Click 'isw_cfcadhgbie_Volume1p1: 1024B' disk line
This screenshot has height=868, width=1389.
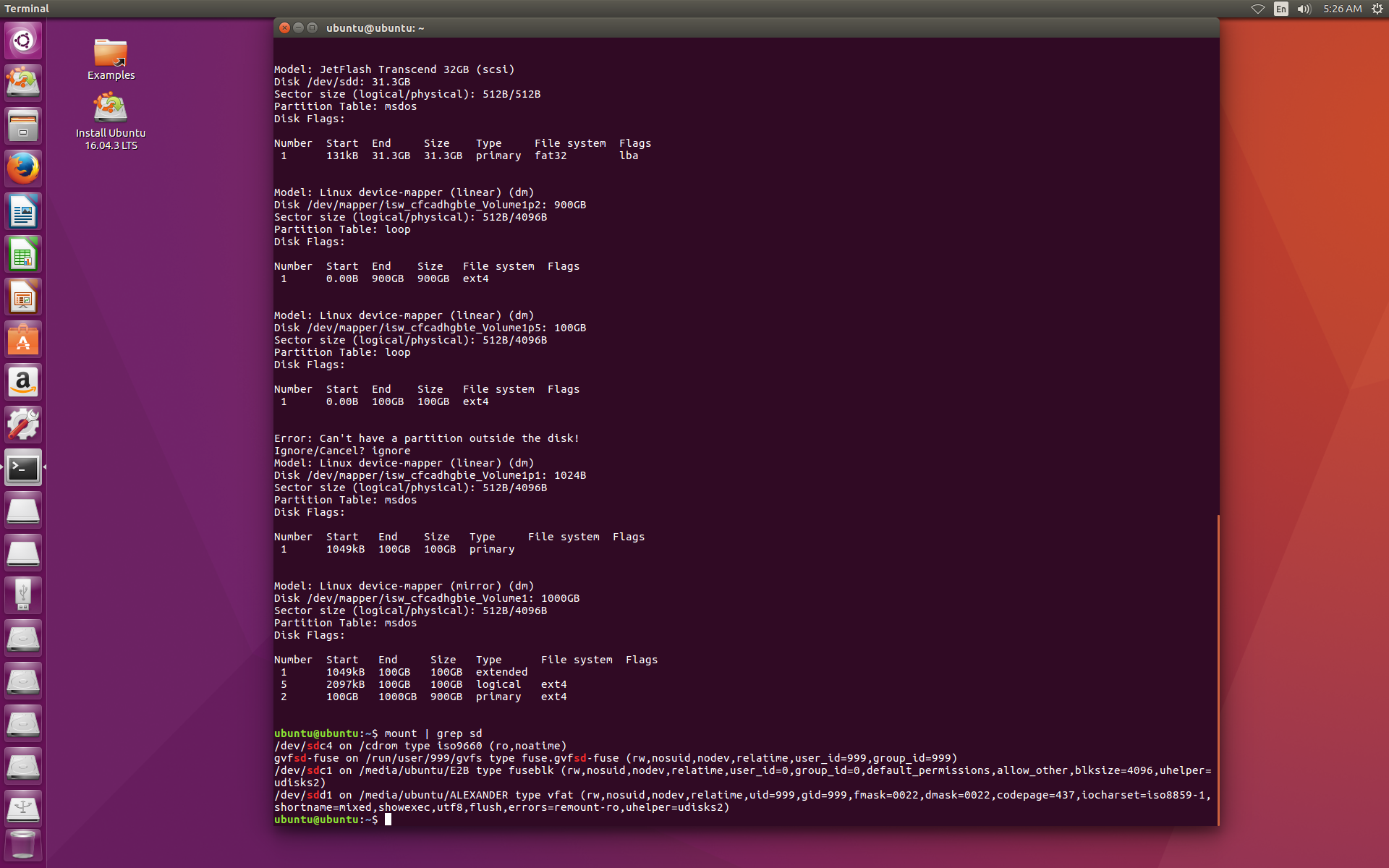[x=430, y=475]
